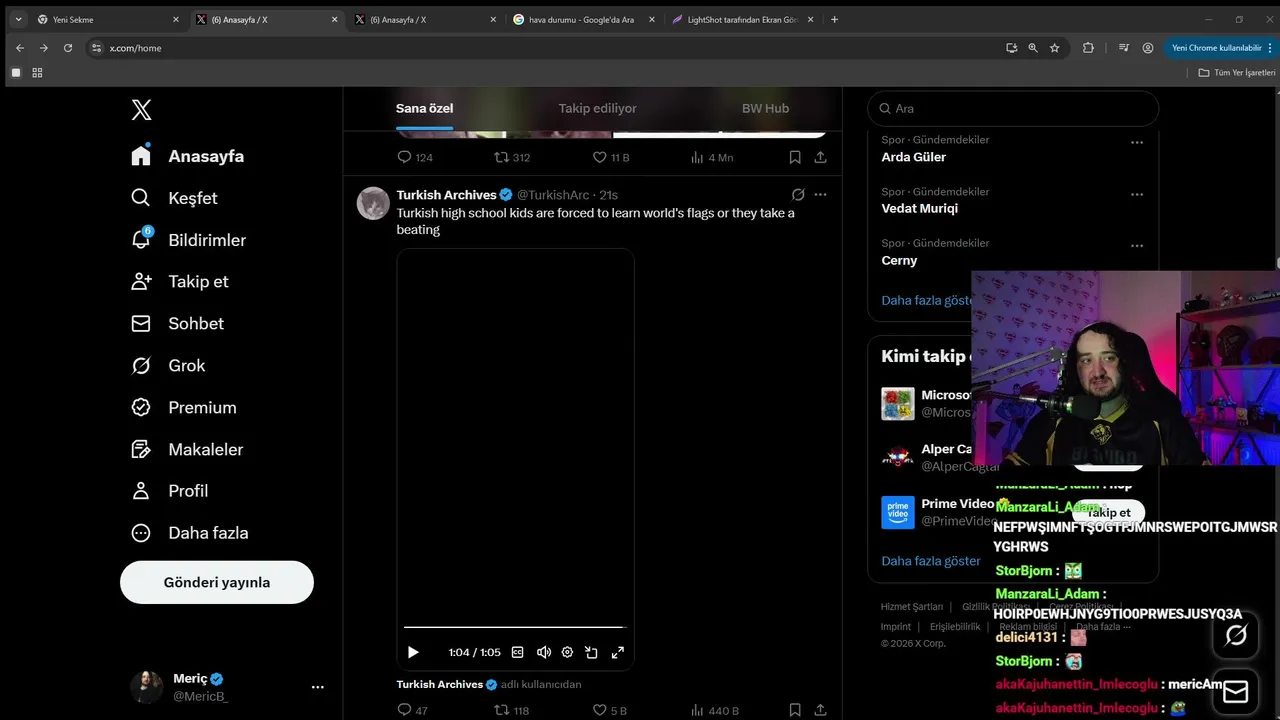View analytics of 440 B views post

tap(714, 710)
